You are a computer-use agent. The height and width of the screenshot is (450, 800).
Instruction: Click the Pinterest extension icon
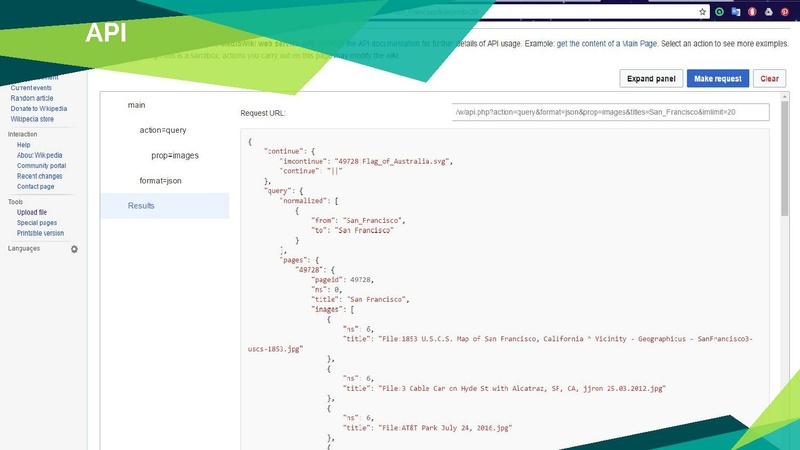point(785,12)
